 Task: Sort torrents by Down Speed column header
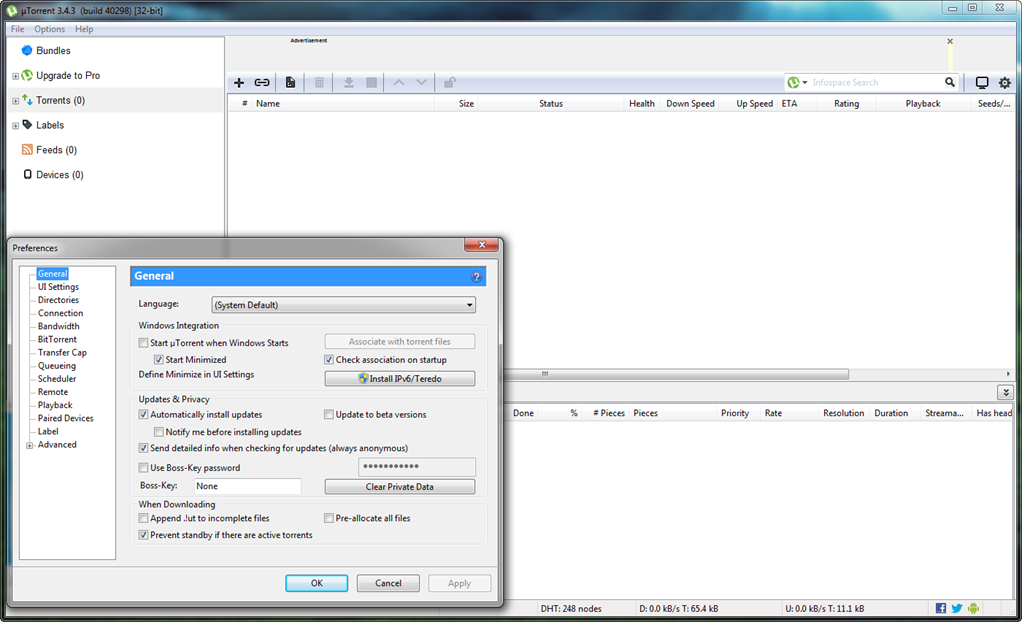click(690, 104)
